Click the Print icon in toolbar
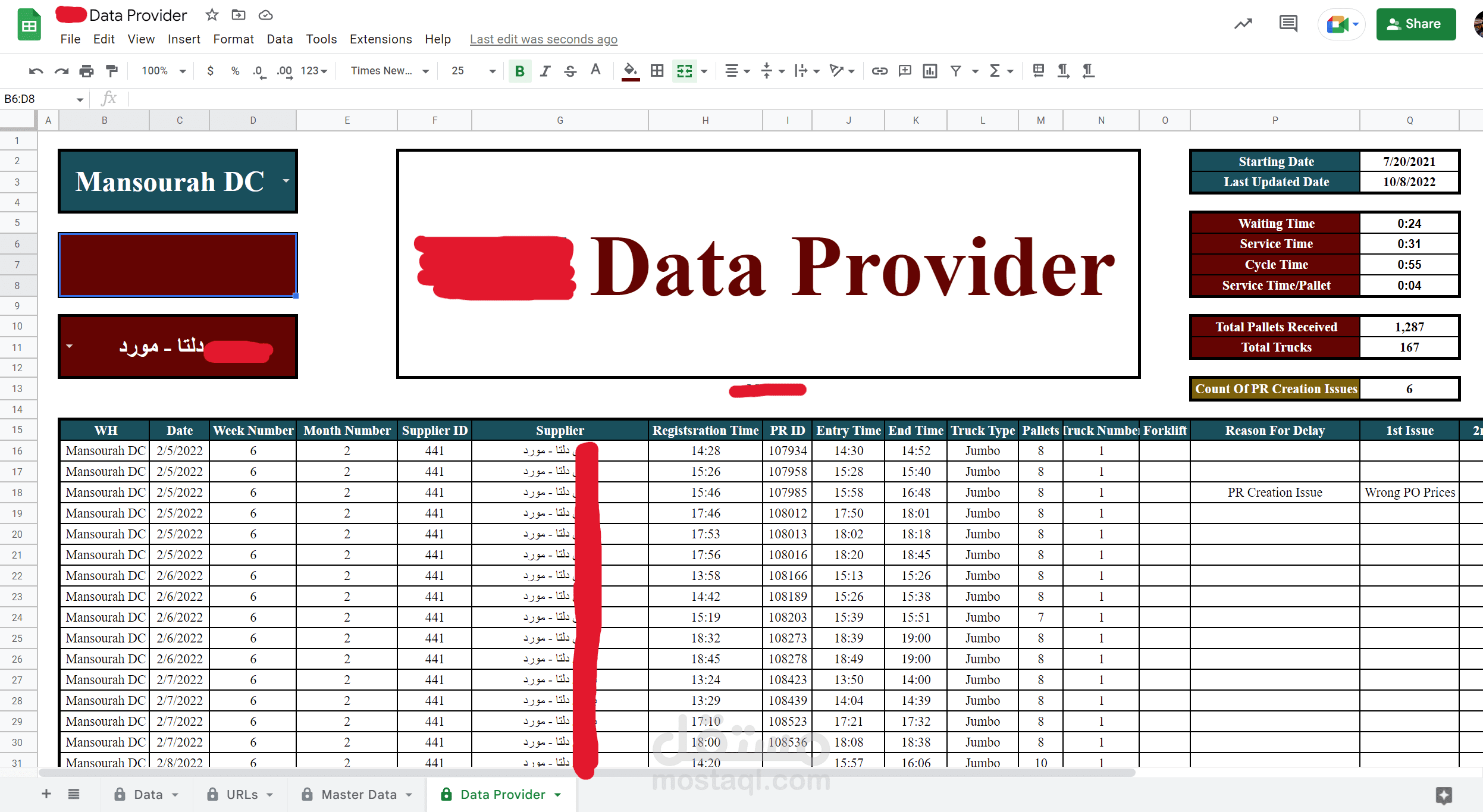 [x=86, y=71]
